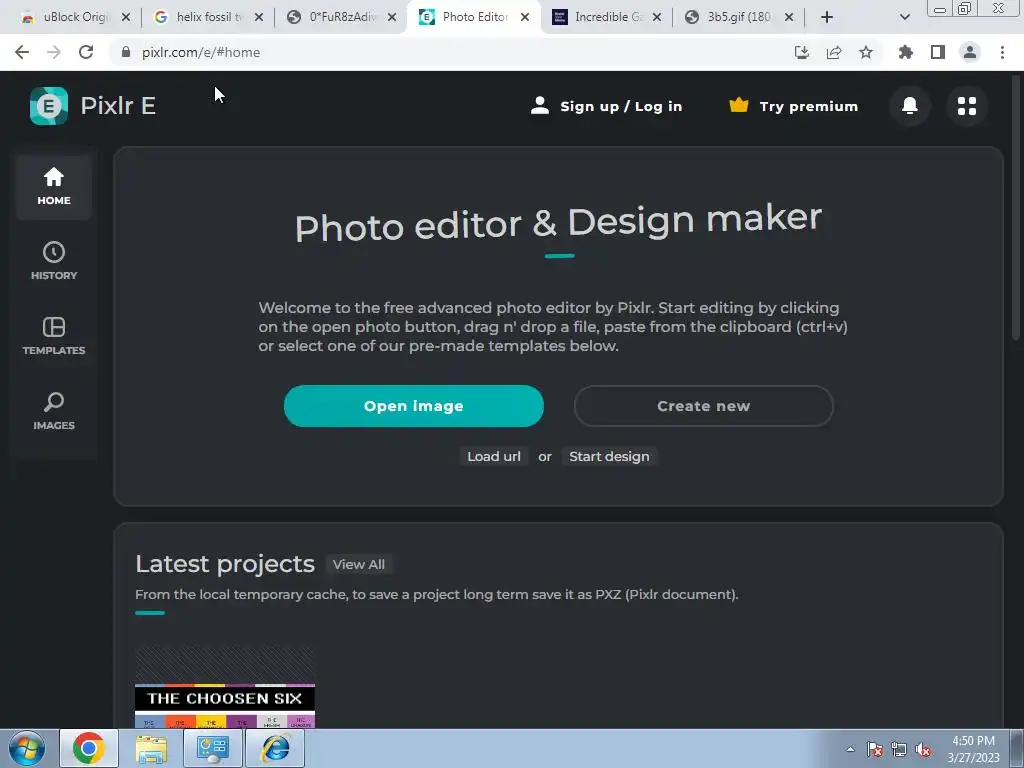Image resolution: width=1024 pixels, height=768 pixels.
Task: Open Internet Explorer from taskbar
Action: click(x=276, y=748)
